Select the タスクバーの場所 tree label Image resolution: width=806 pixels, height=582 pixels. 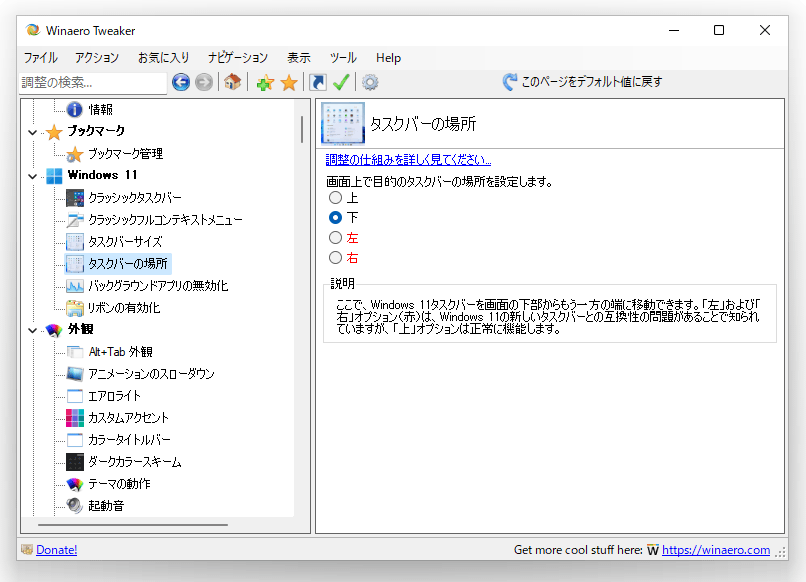(128, 264)
